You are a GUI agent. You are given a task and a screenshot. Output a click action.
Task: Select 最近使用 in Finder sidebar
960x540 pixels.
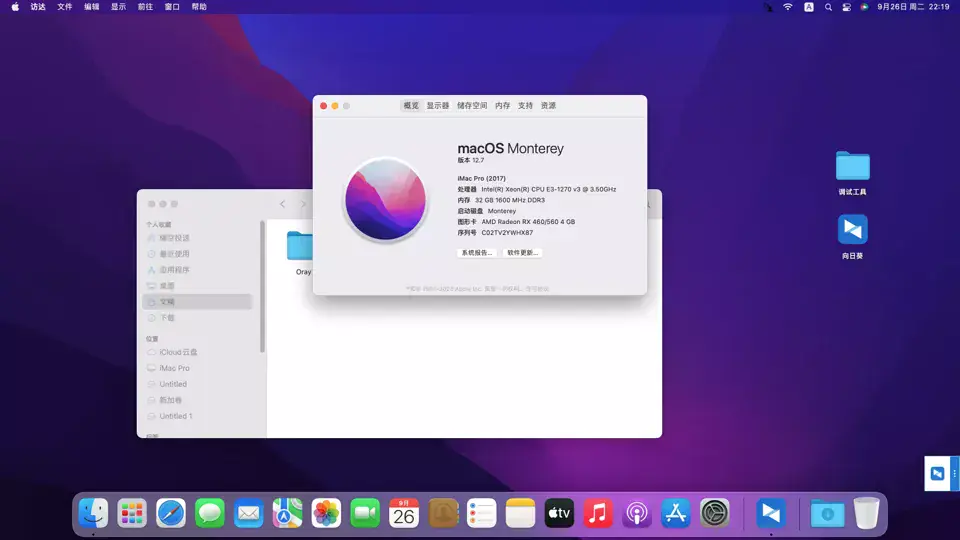point(197,254)
